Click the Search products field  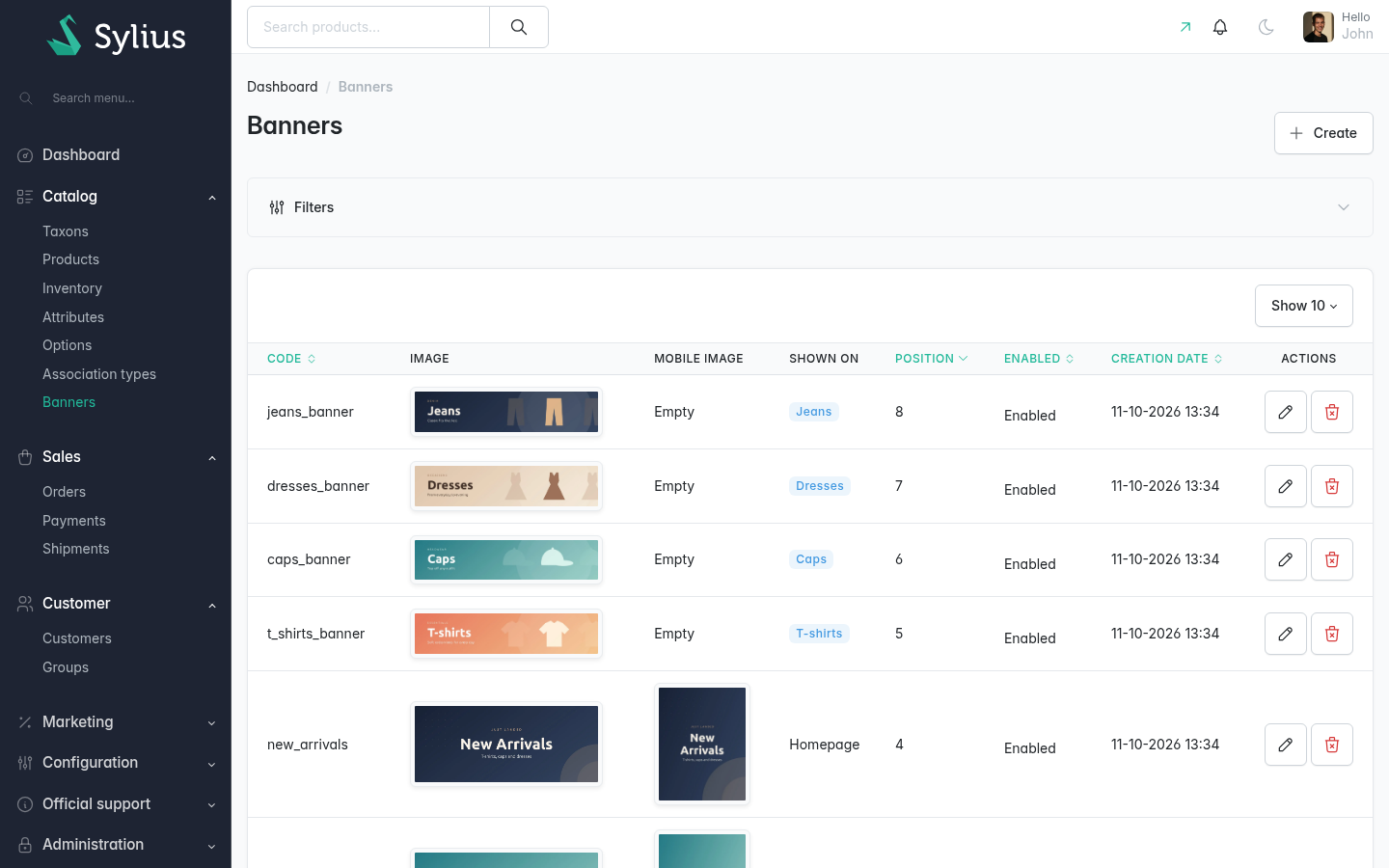coord(368,27)
